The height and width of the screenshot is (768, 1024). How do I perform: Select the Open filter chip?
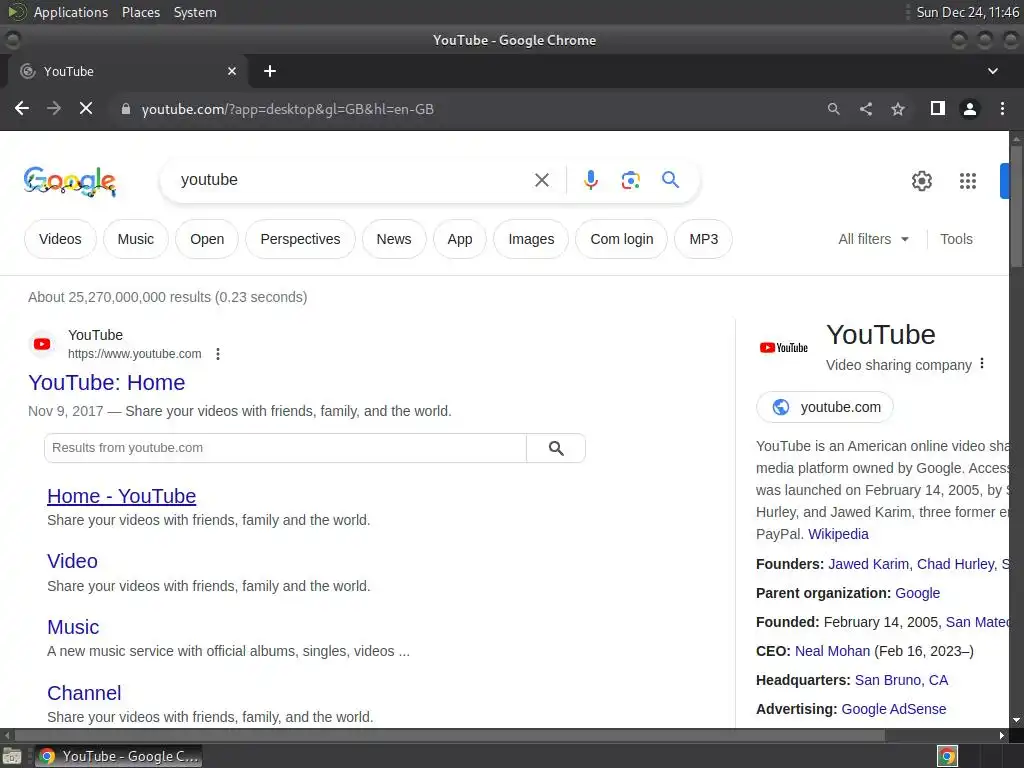[207, 239]
